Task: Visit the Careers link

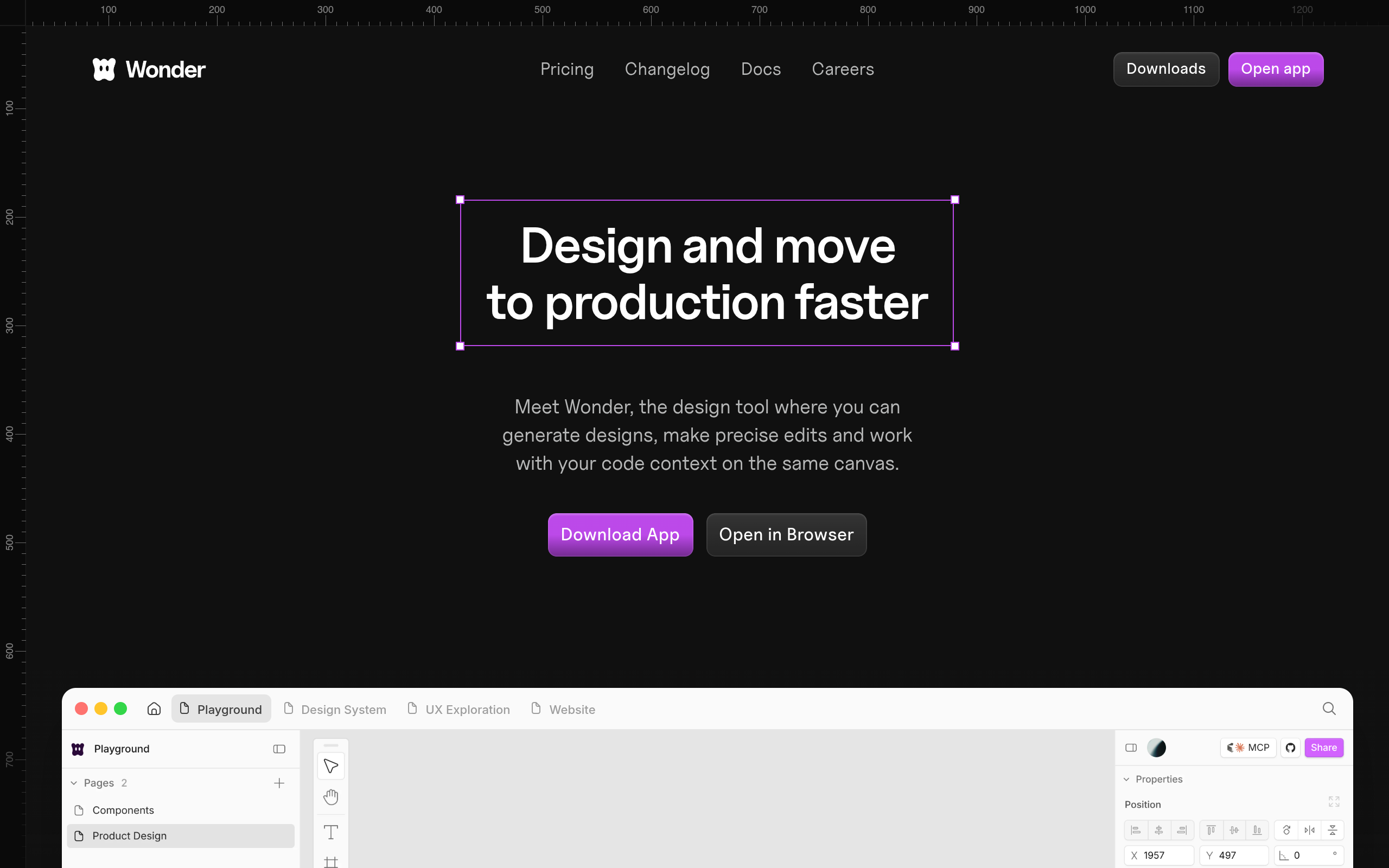Action: [x=843, y=69]
